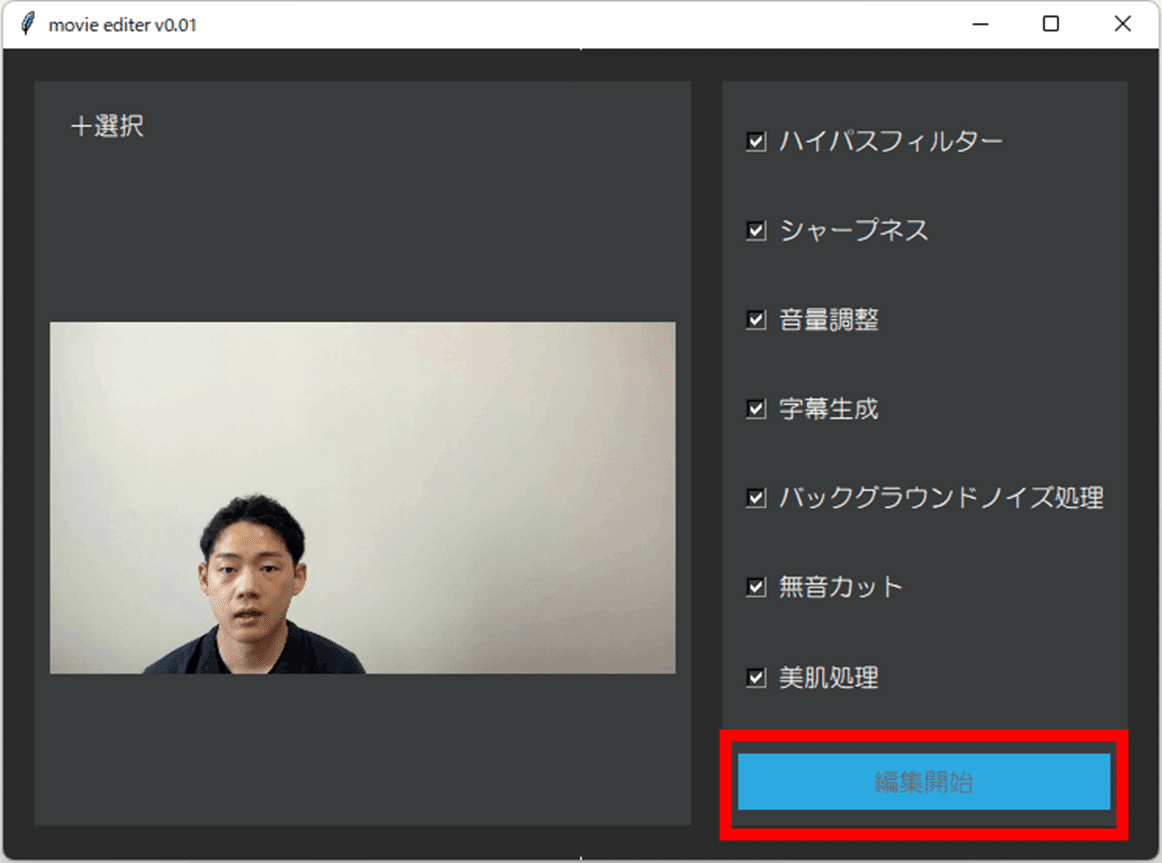Start editing with the 編集開始 button
The height and width of the screenshot is (863, 1162).
[923, 782]
